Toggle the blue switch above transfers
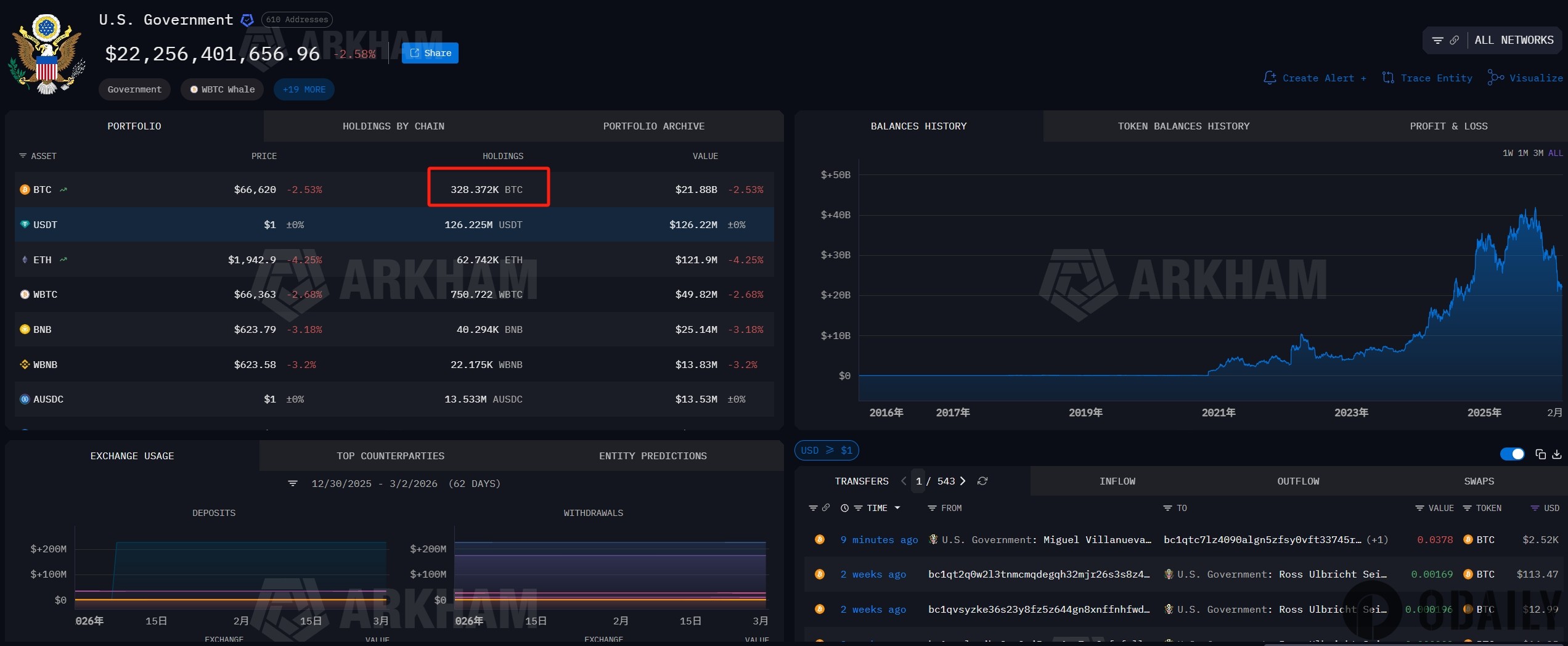 (x=1512, y=454)
